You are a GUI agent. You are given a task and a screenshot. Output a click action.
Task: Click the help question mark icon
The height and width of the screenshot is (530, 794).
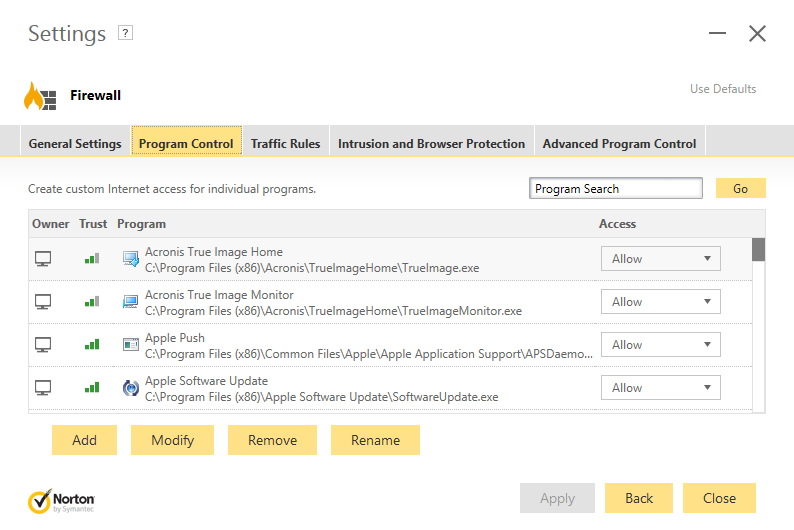pyautogui.click(x=125, y=33)
